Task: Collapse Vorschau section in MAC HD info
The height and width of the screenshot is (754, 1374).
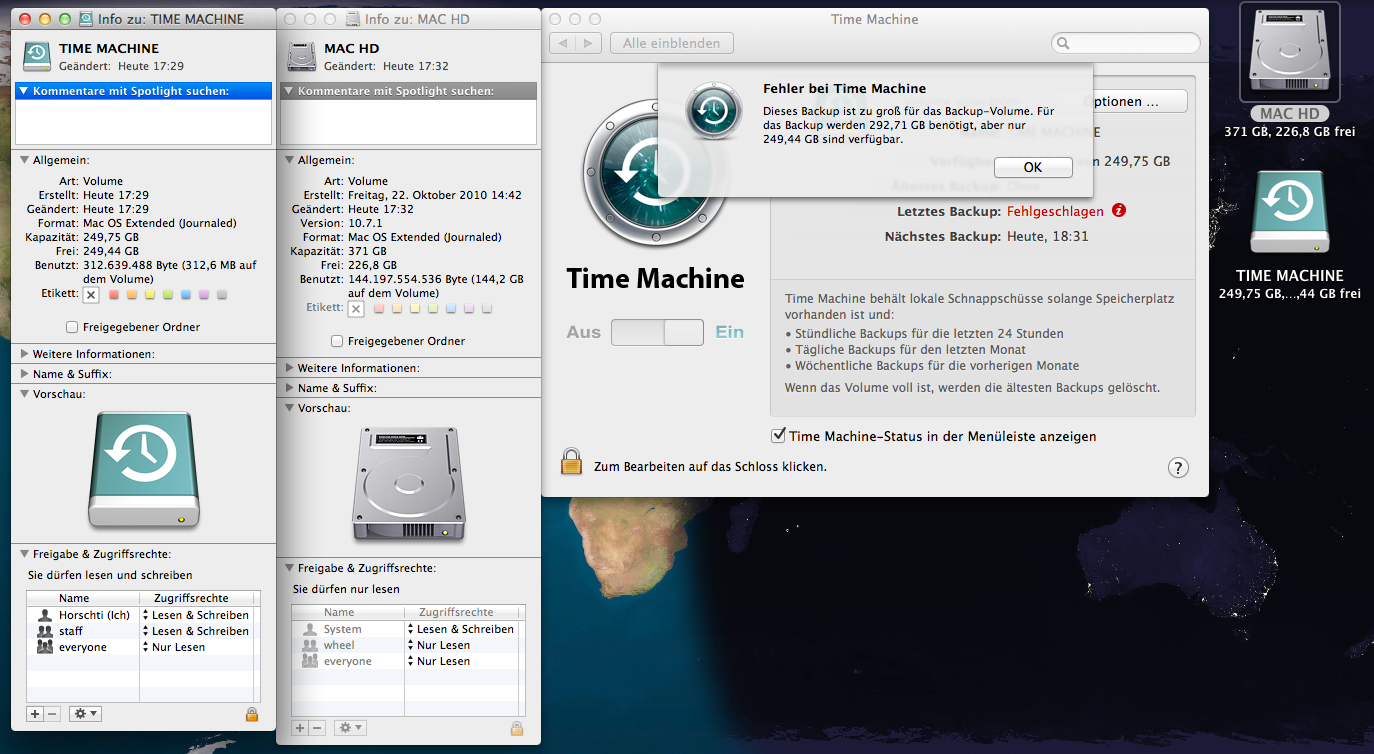Action: click(289, 408)
